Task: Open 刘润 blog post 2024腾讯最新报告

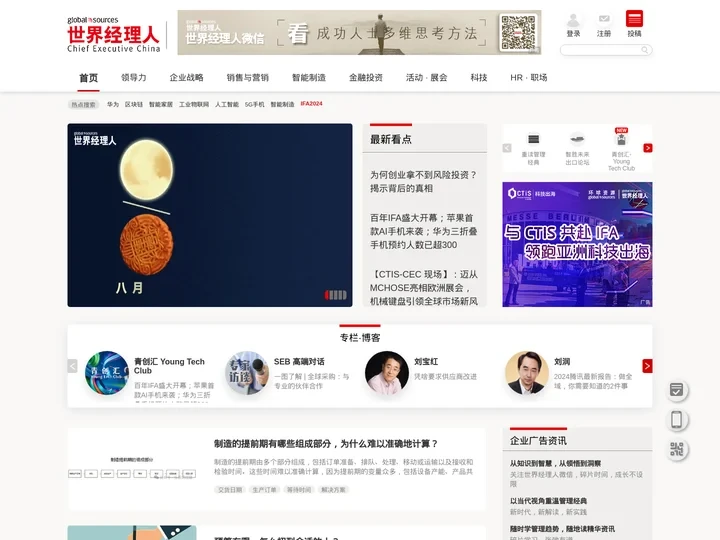Action: 593,381
